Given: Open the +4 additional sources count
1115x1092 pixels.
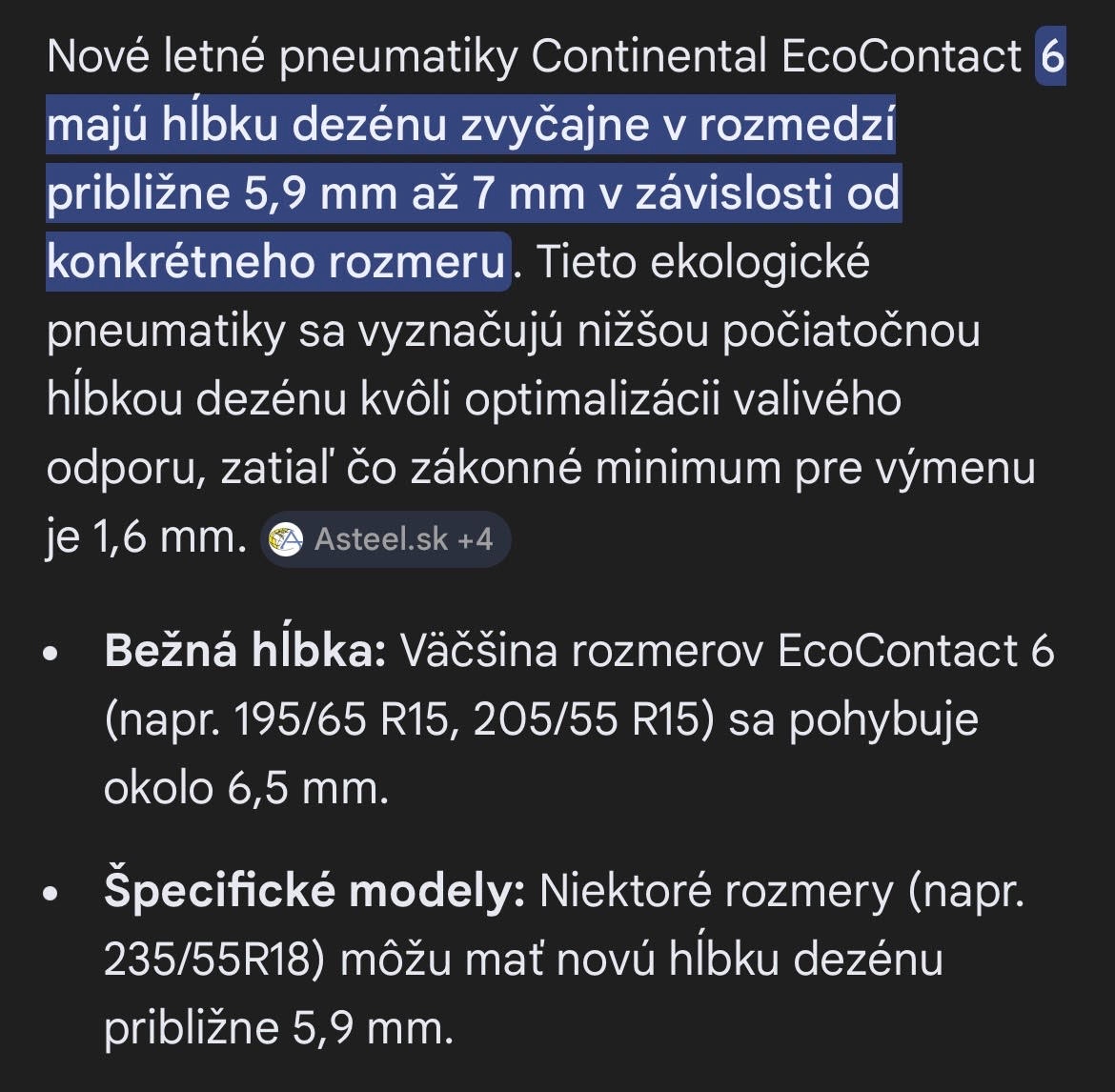Looking at the screenshot, I should tap(475, 539).
